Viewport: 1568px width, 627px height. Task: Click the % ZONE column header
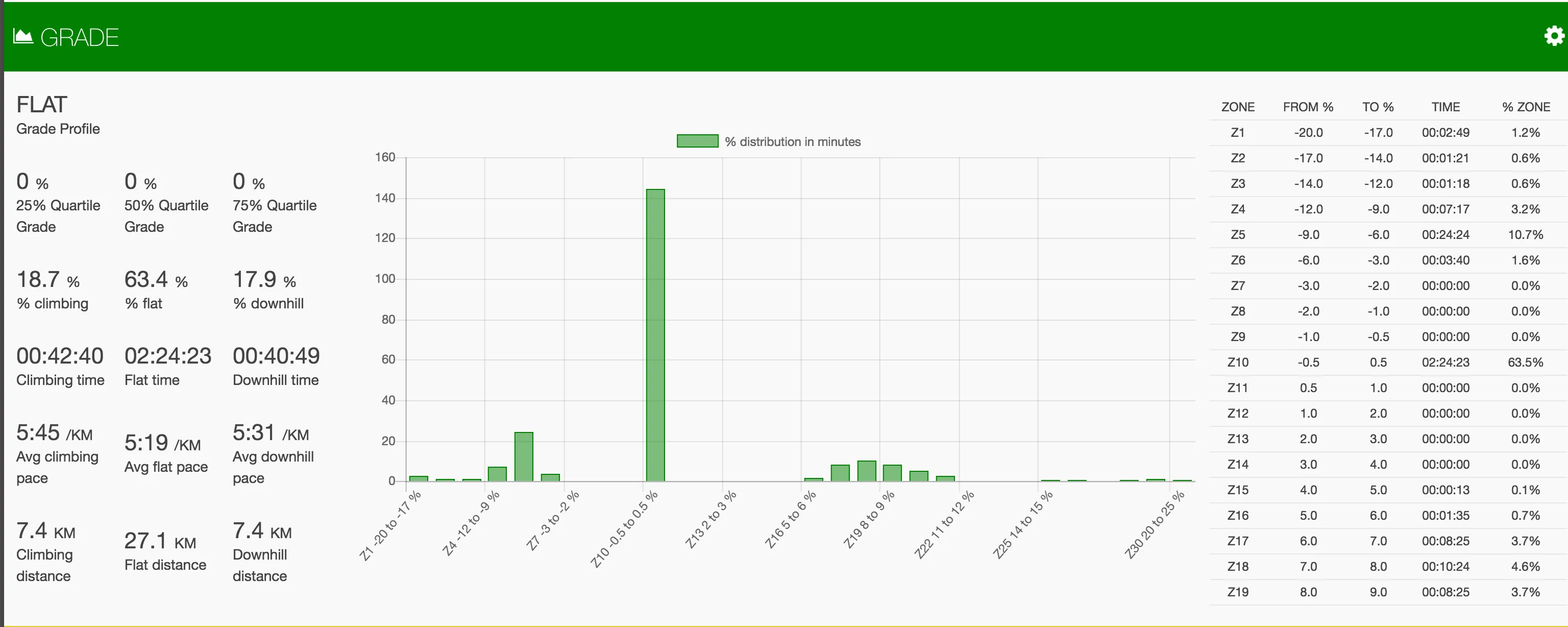(x=1526, y=107)
